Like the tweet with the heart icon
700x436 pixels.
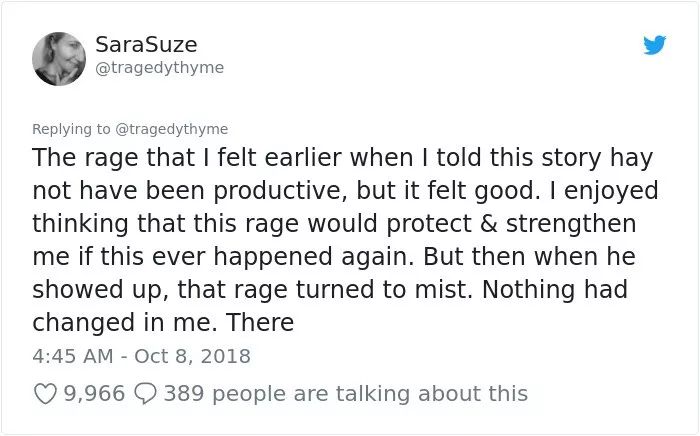click(45, 394)
